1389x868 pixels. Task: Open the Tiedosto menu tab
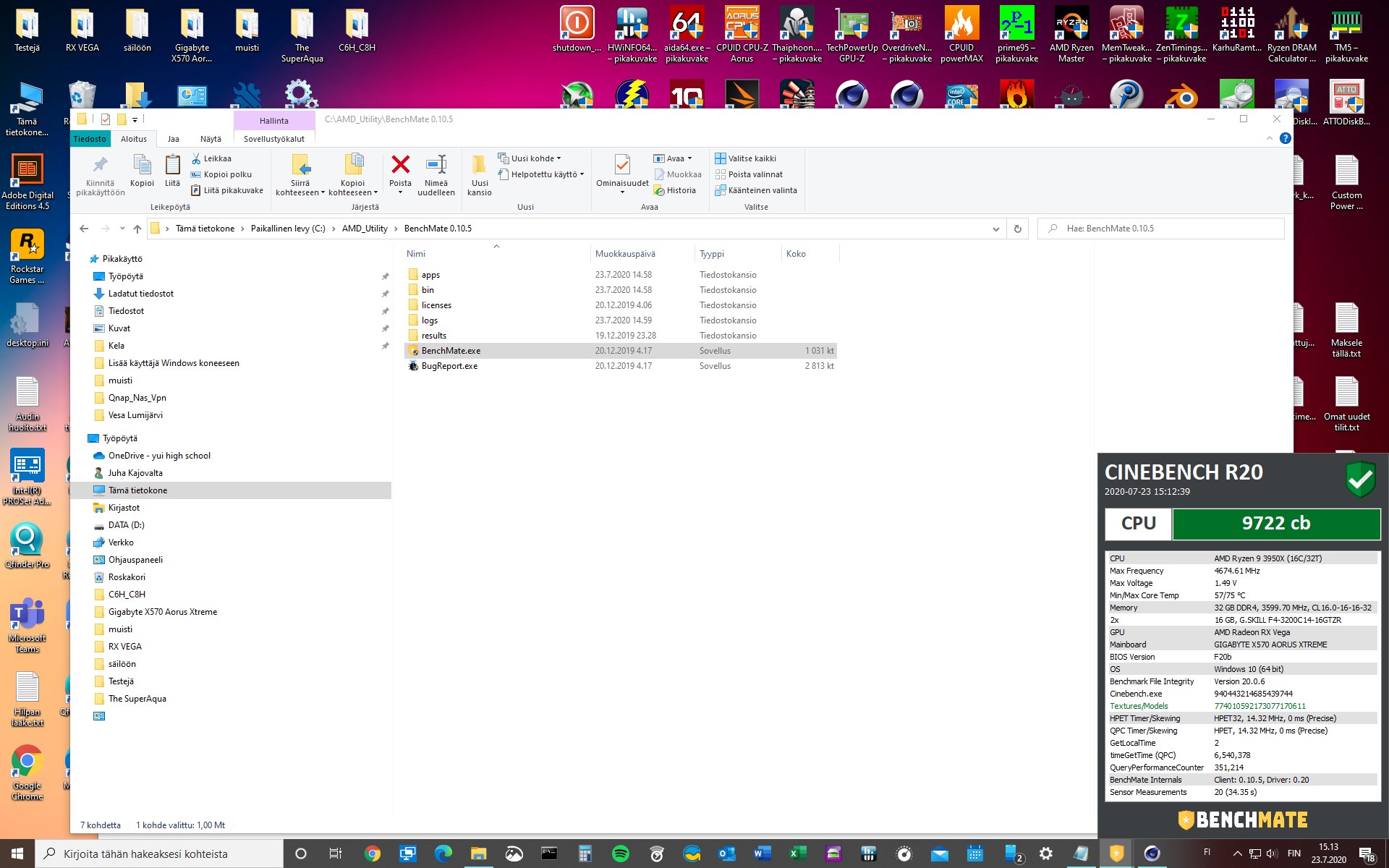click(90, 139)
